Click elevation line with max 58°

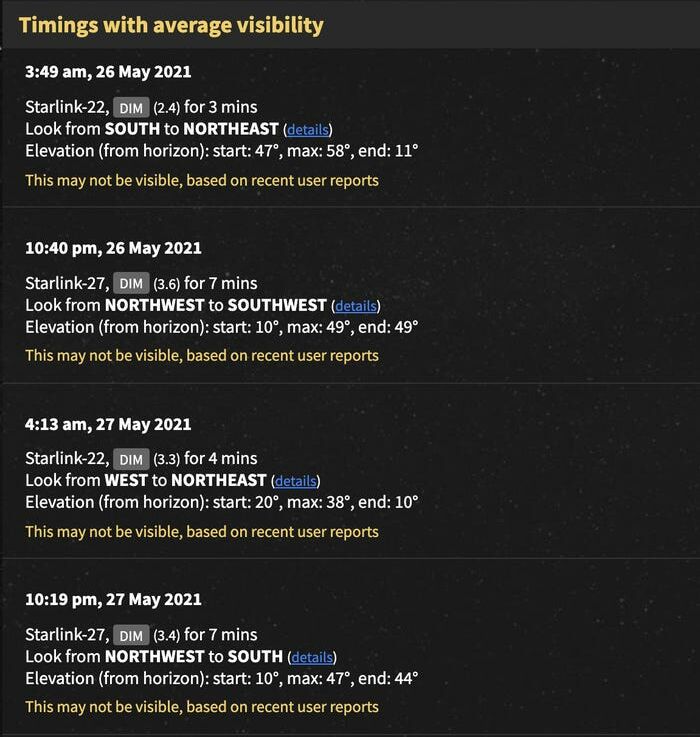pos(221,151)
